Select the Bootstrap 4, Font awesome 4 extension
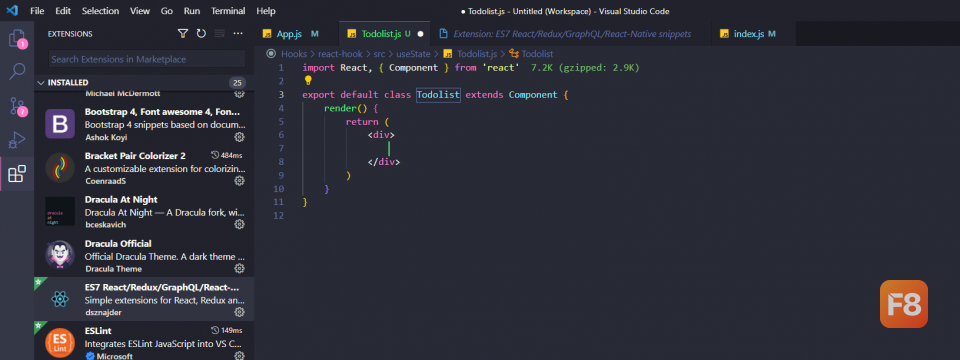The width and height of the screenshot is (960, 360). click(x=144, y=124)
